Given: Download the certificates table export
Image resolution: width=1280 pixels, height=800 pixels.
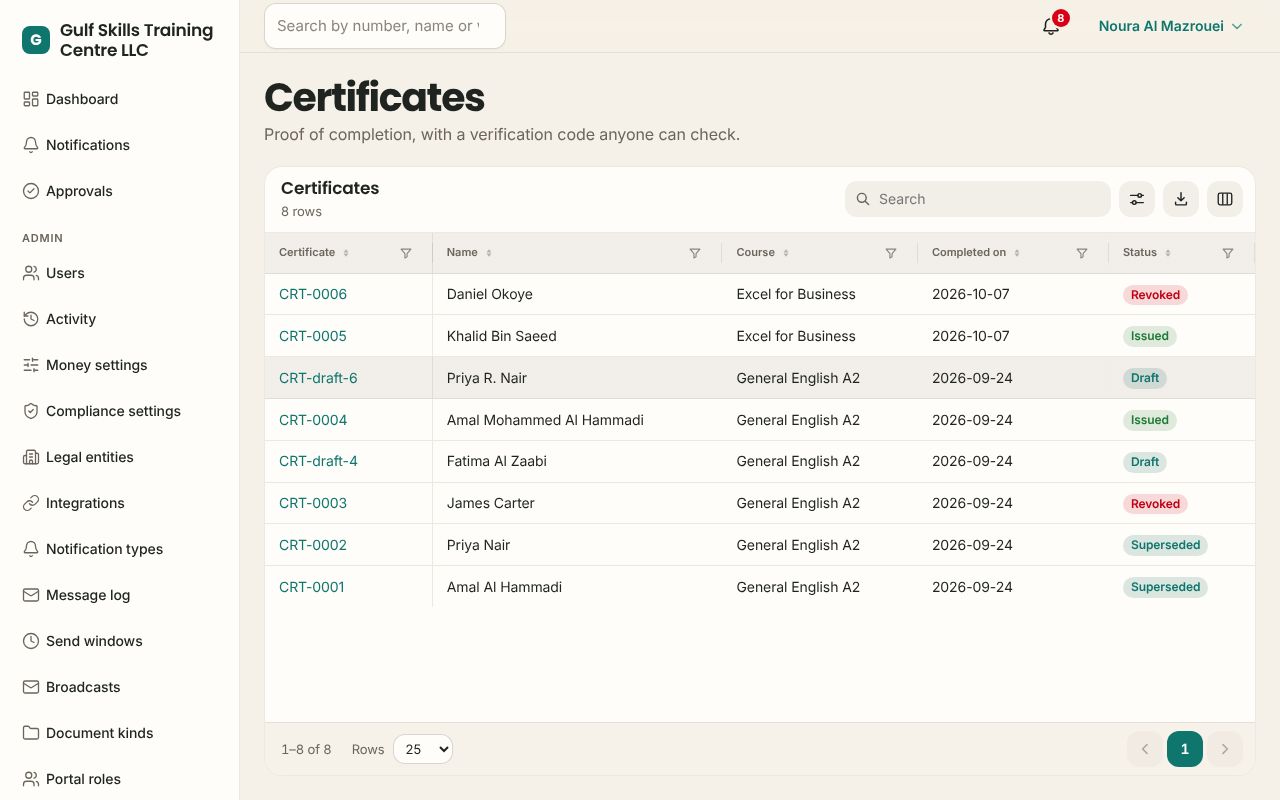Looking at the screenshot, I should [1181, 199].
